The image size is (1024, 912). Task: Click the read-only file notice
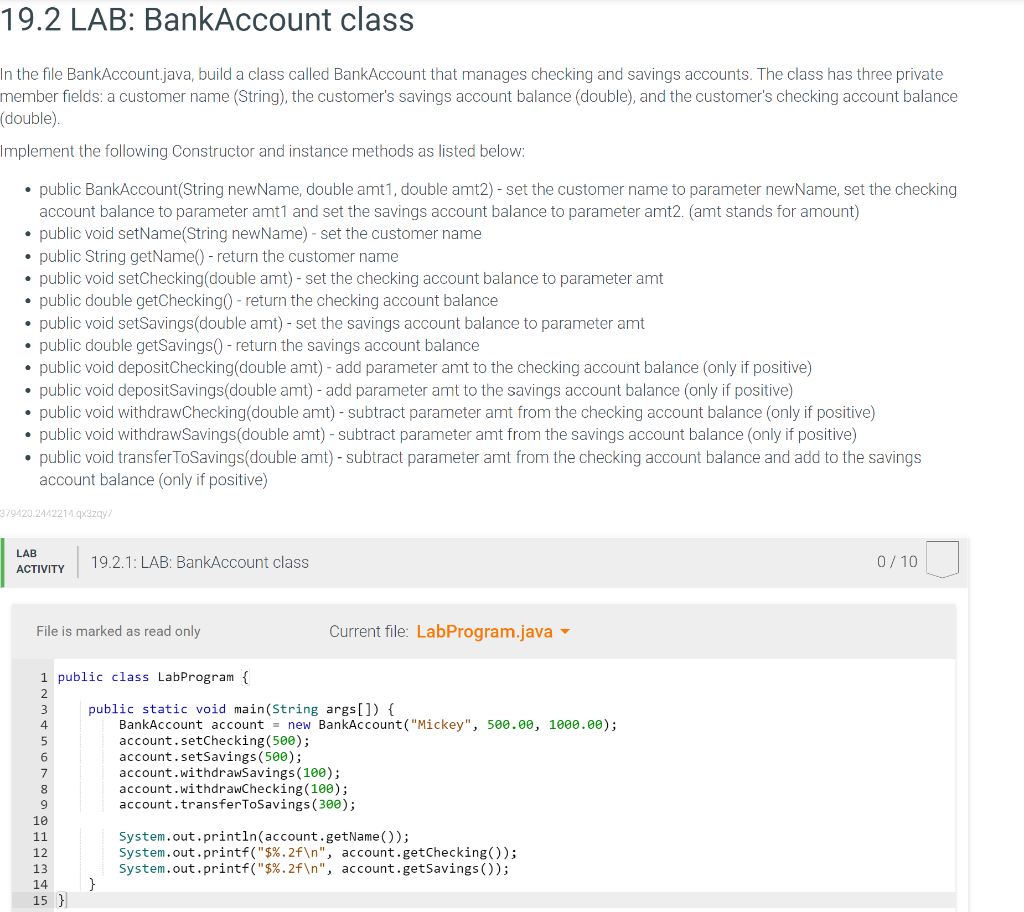click(x=118, y=631)
